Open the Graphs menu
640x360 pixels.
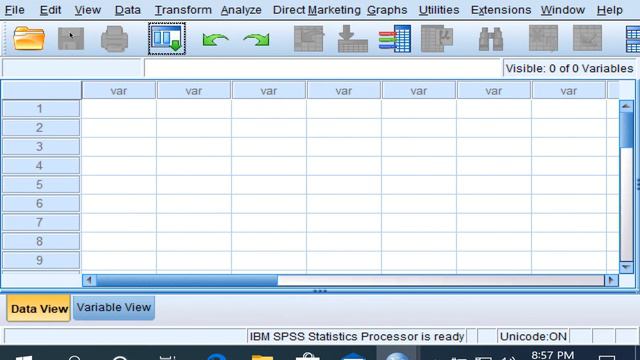pos(387,10)
